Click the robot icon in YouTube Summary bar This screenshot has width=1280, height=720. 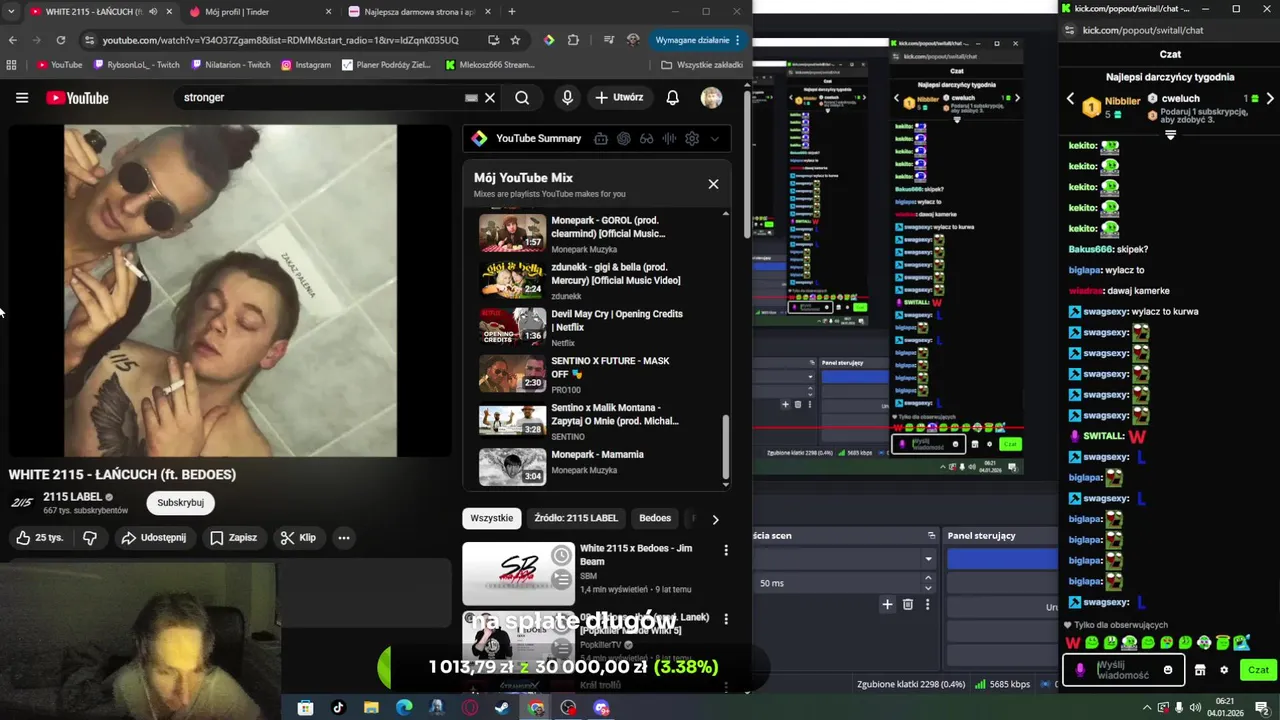coord(601,139)
